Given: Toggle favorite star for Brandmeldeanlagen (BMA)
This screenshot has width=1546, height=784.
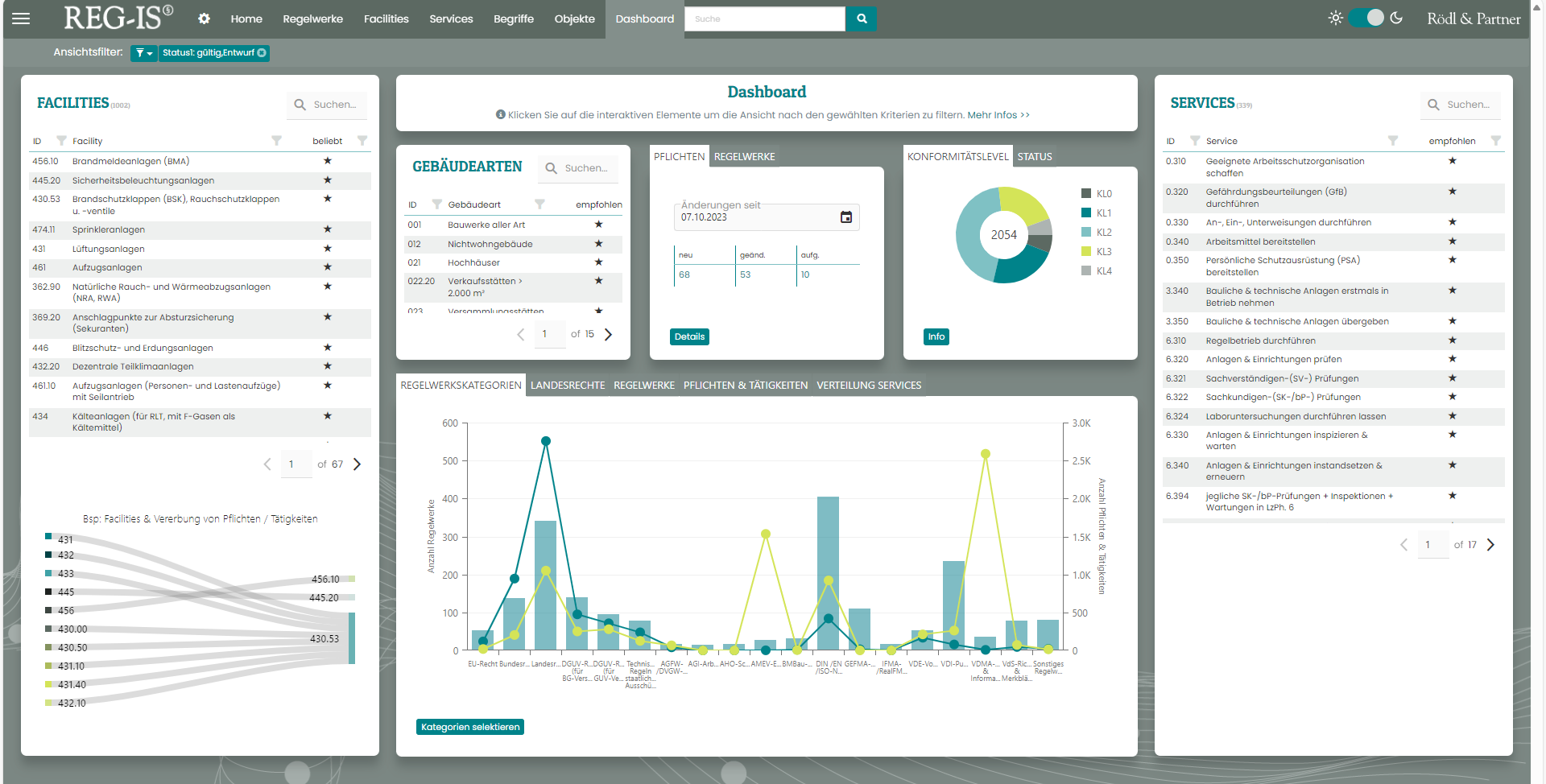Looking at the screenshot, I should (327, 161).
